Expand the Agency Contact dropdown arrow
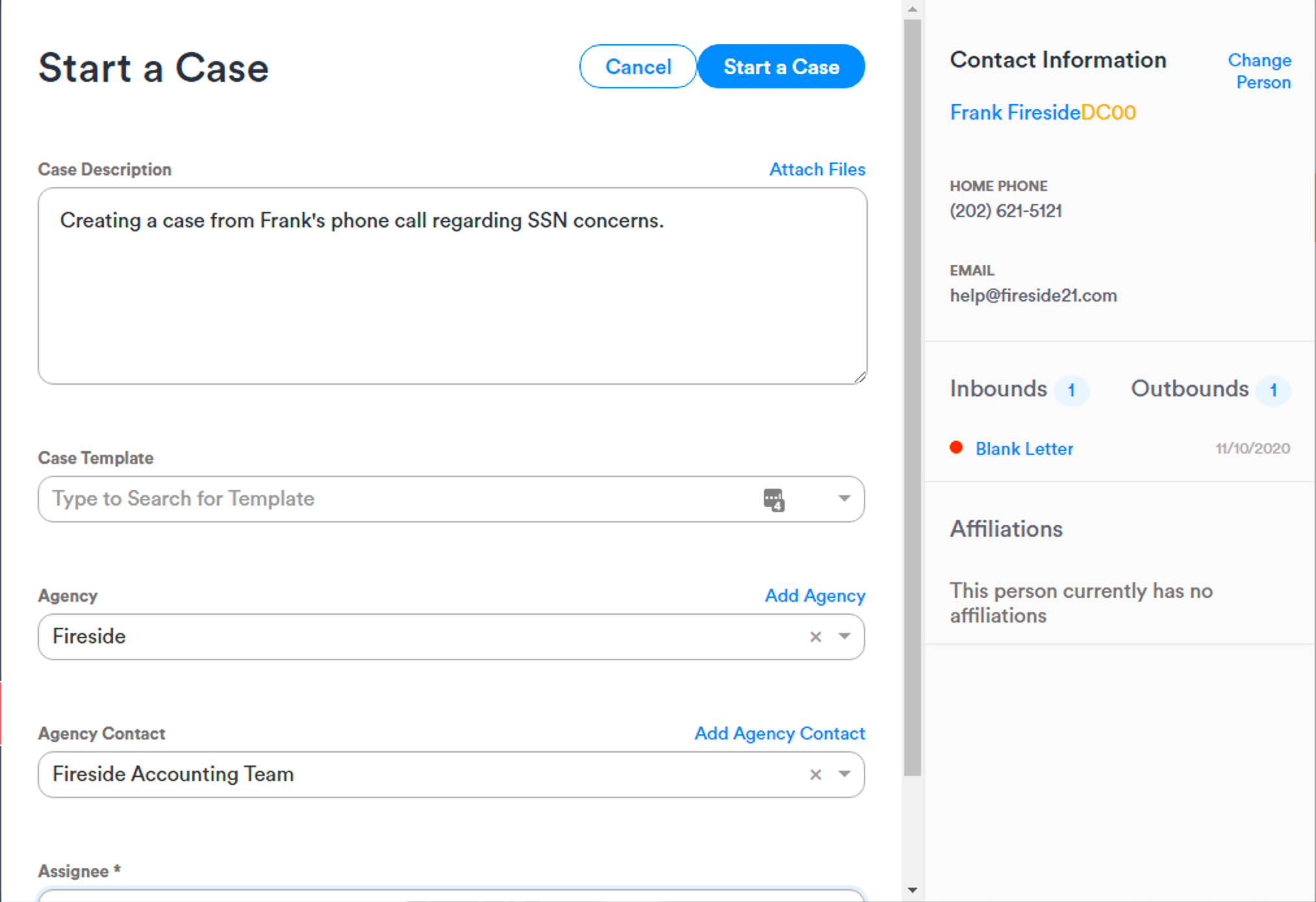 [844, 774]
